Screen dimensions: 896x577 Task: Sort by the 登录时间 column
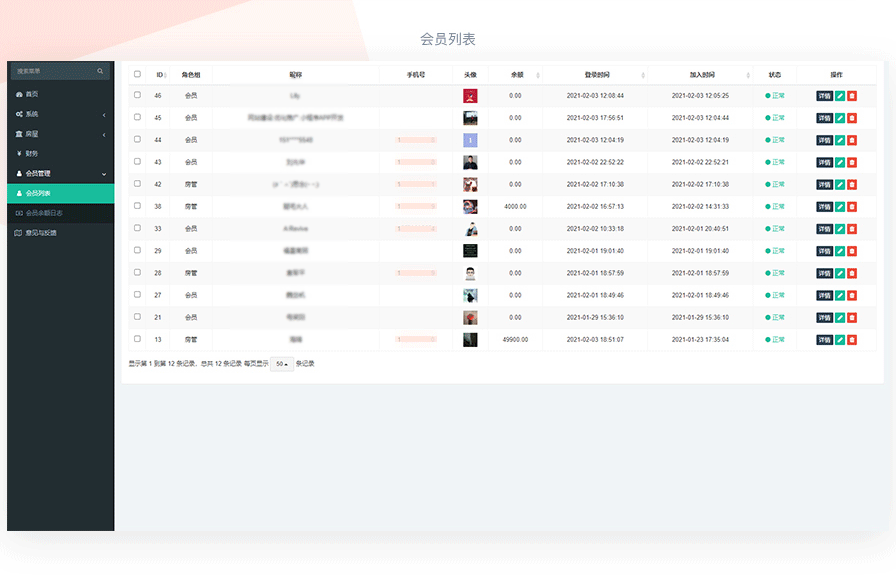click(x=596, y=75)
